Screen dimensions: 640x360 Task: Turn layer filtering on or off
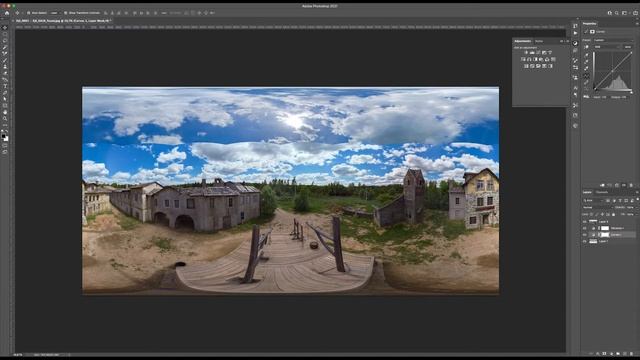point(638,199)
